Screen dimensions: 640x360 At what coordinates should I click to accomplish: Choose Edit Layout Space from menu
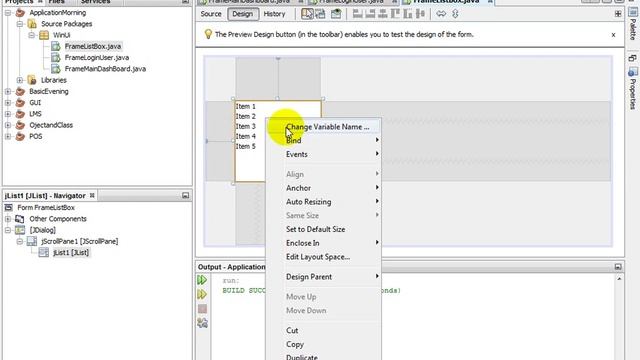(323, 257)
